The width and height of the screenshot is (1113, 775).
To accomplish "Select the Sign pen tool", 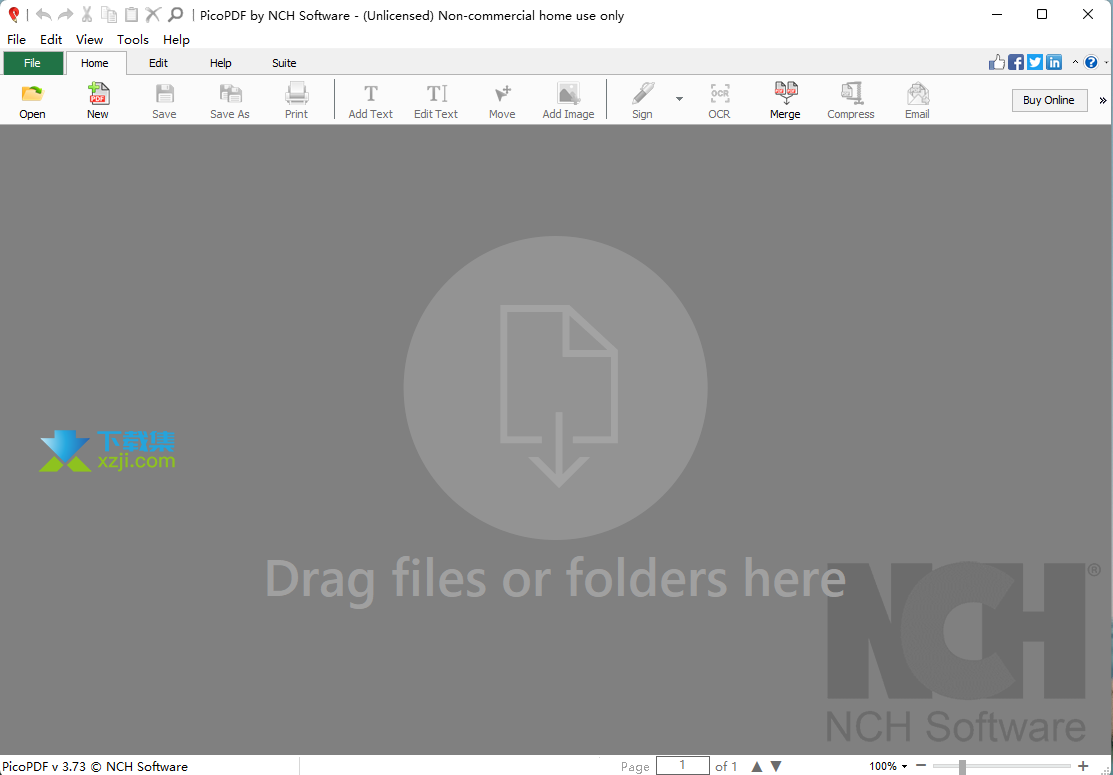I will (642, 100).
